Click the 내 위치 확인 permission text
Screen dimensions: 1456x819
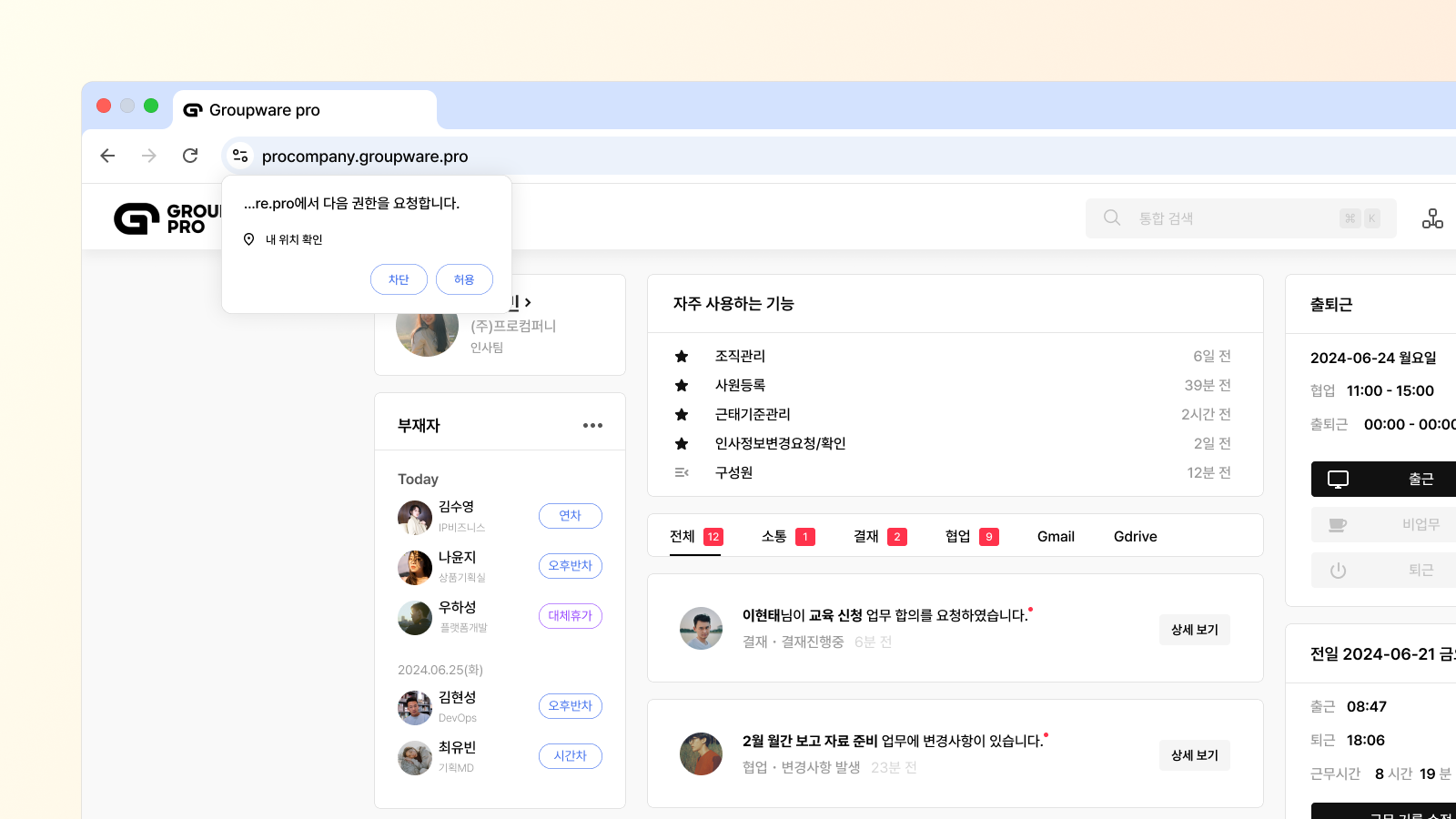coord(294,239)
